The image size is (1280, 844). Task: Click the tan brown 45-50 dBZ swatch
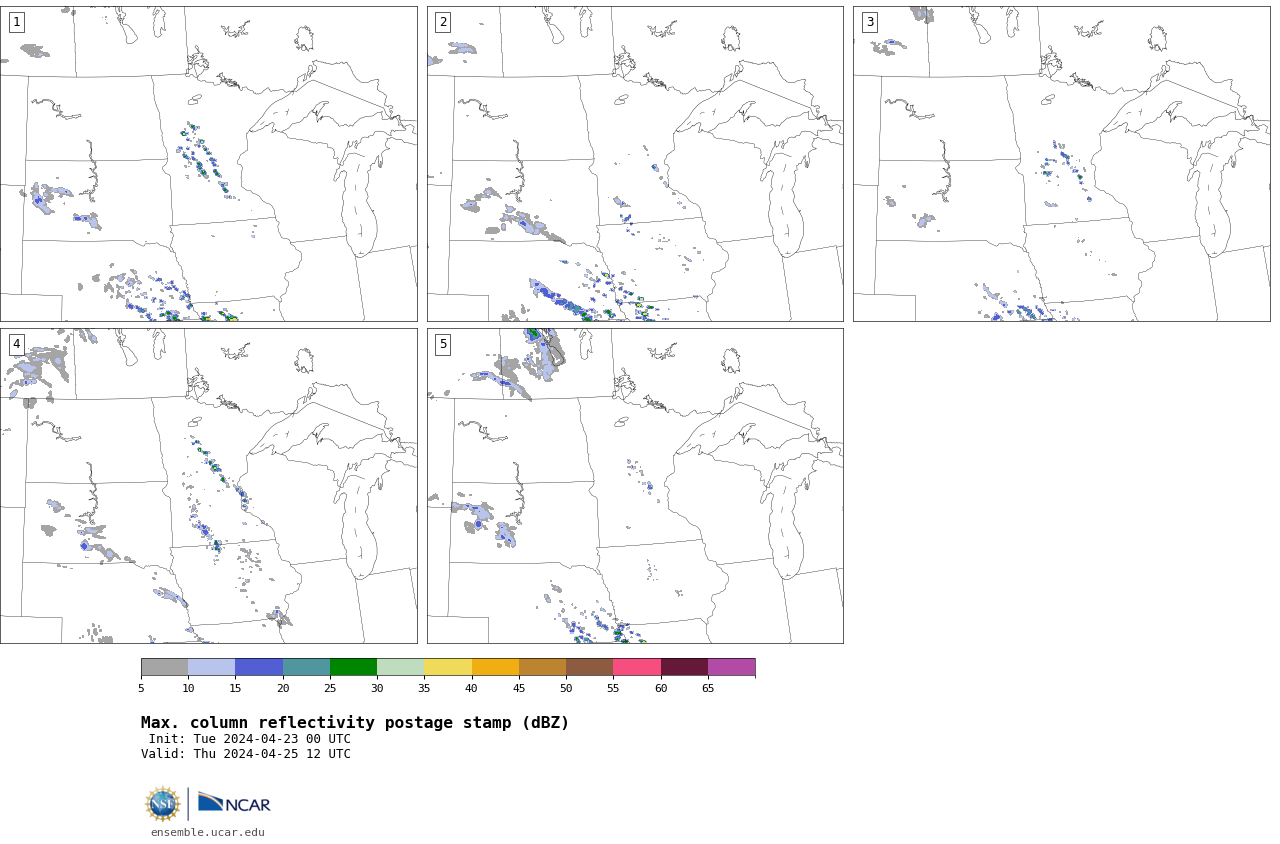pyautogui.click(x=542, y=667)
